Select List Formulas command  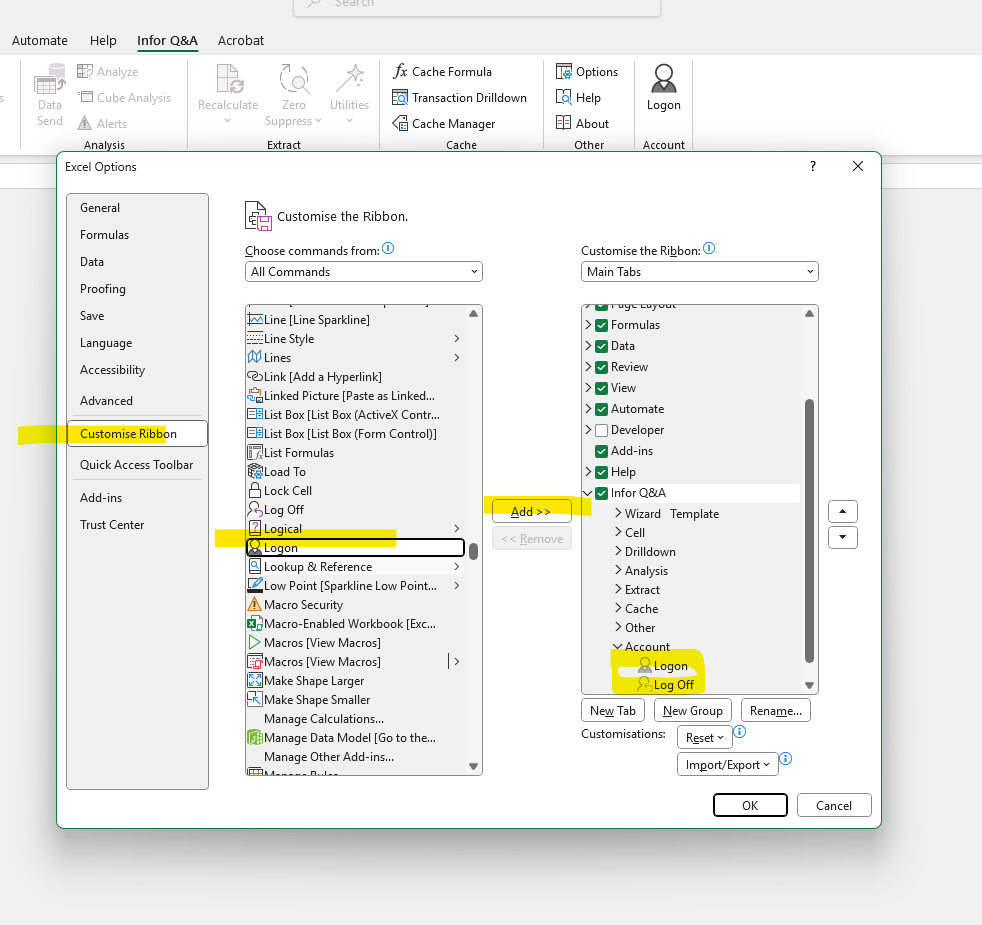354,453
